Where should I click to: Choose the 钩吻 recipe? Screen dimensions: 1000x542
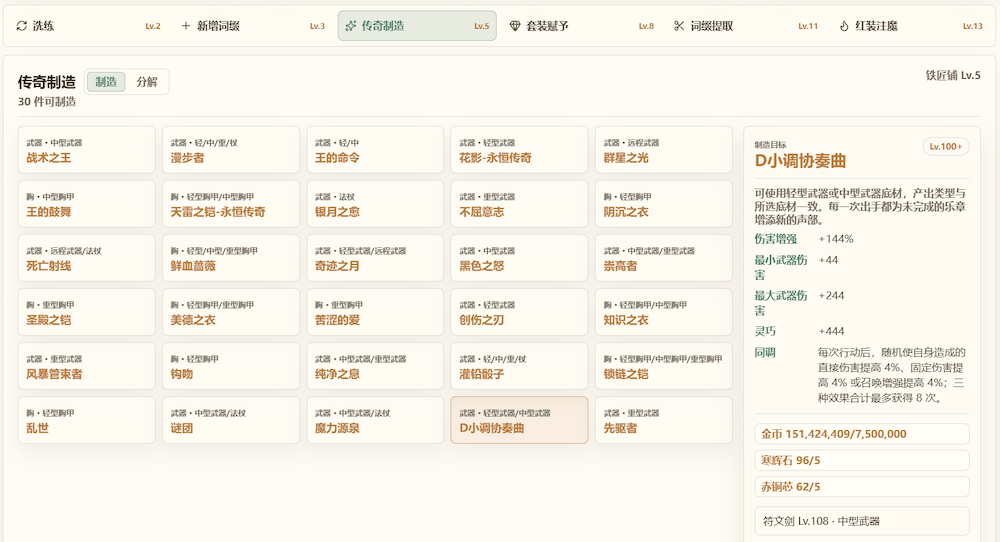tap(231, 367)
